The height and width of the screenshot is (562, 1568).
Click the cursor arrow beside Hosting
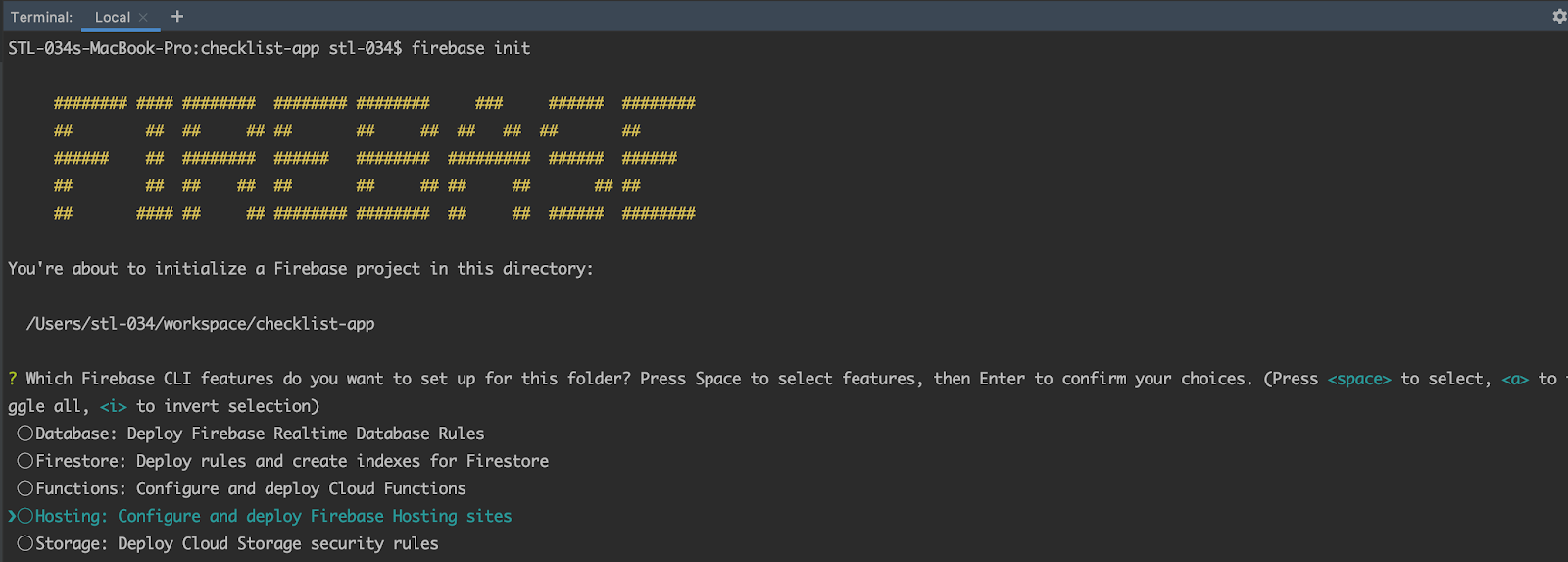(12, 516)
